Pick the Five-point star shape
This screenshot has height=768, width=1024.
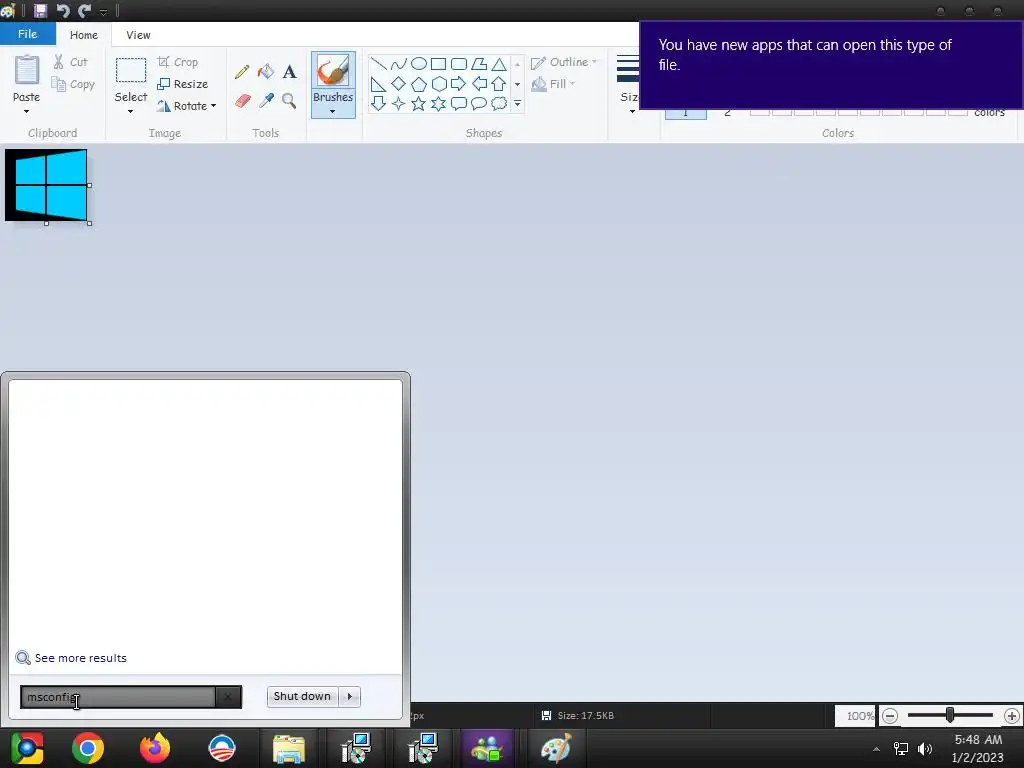click(419, 103)
